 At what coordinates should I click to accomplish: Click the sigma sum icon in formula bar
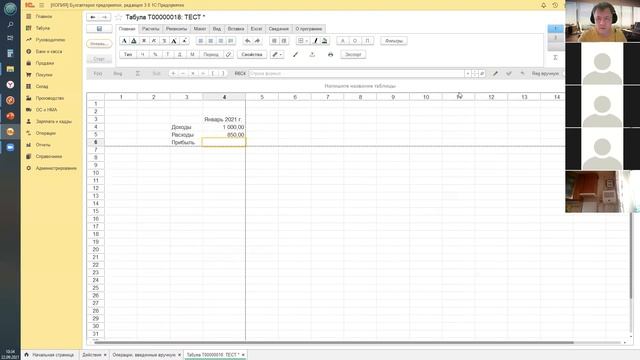(x=138, y=73)
